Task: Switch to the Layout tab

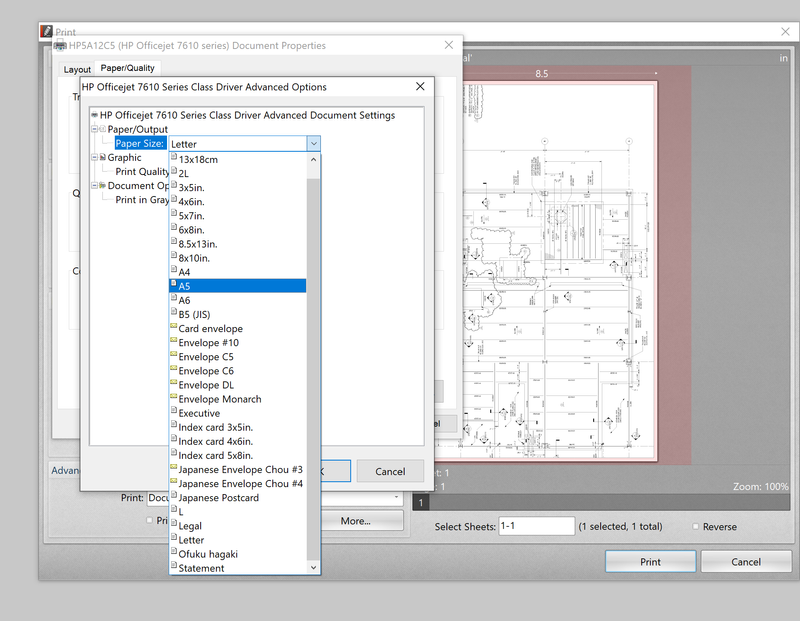Action: (77, 69)
